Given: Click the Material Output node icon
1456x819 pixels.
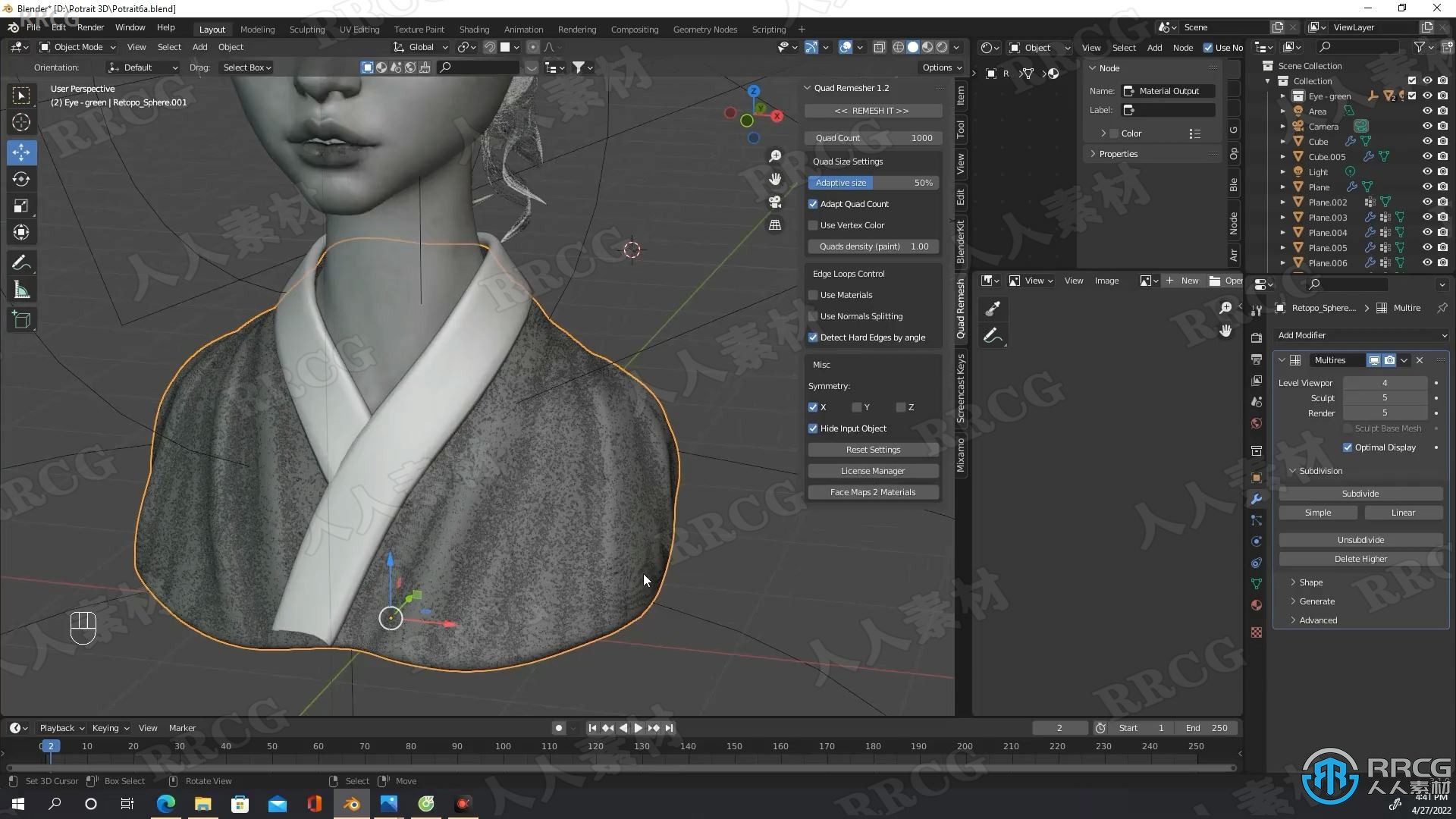Looking at the screenshot, I should 1128,91.
